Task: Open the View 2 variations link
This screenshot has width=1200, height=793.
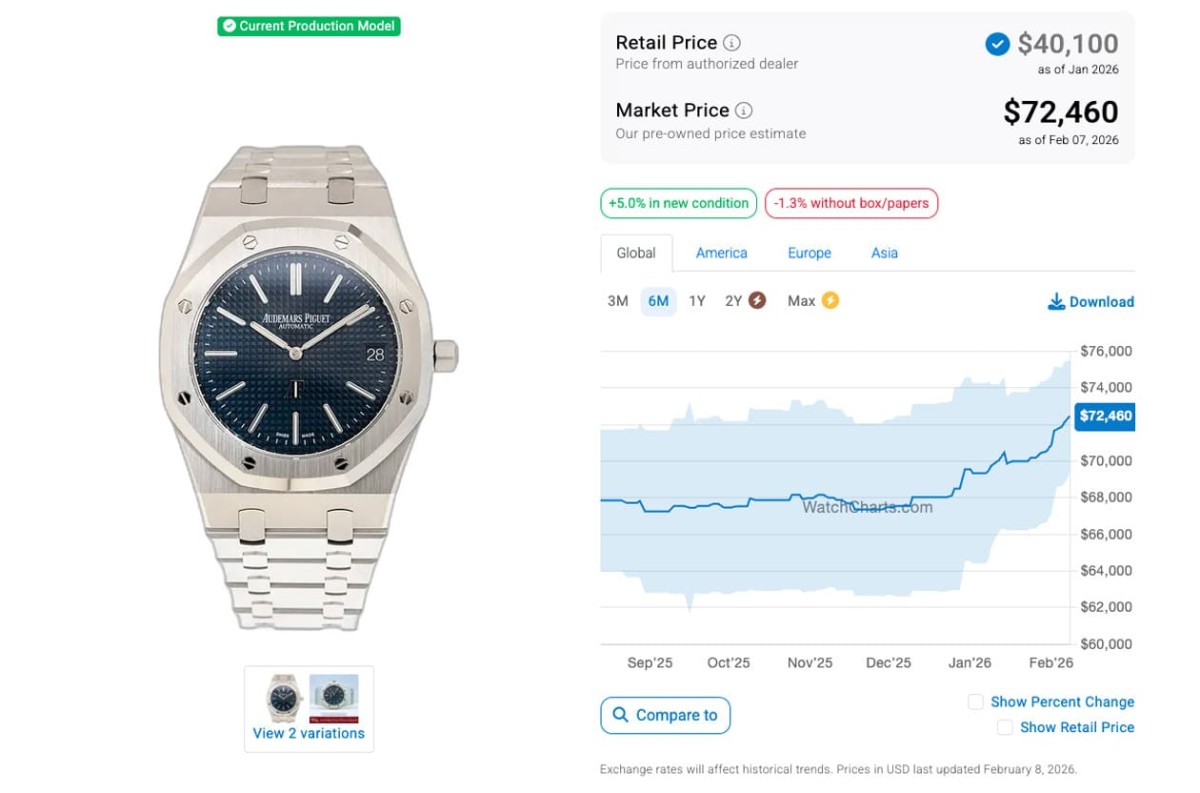Action: (308, 733)
